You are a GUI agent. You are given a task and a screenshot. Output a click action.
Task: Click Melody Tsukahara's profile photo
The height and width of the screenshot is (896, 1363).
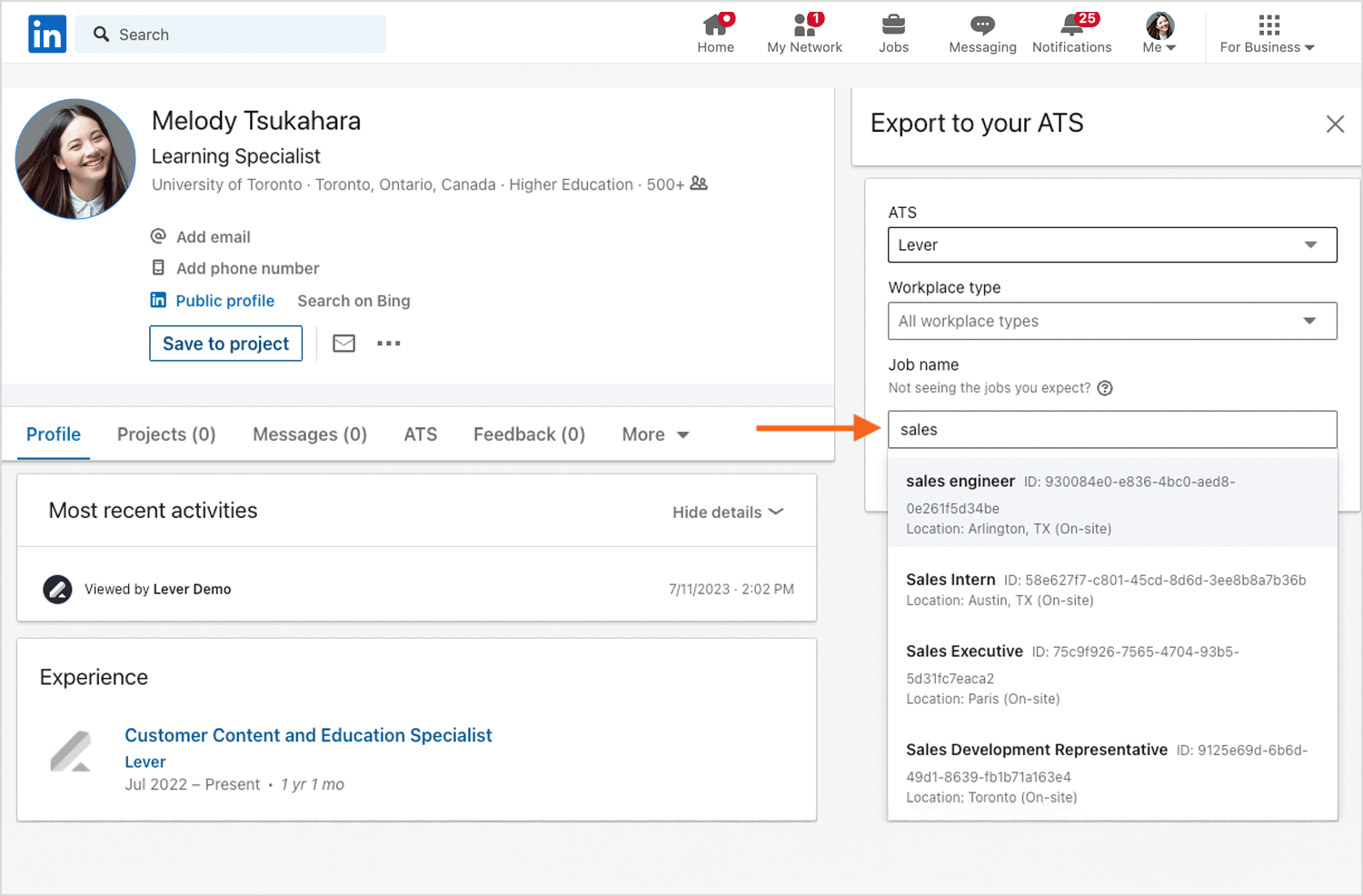pos(75,159)
